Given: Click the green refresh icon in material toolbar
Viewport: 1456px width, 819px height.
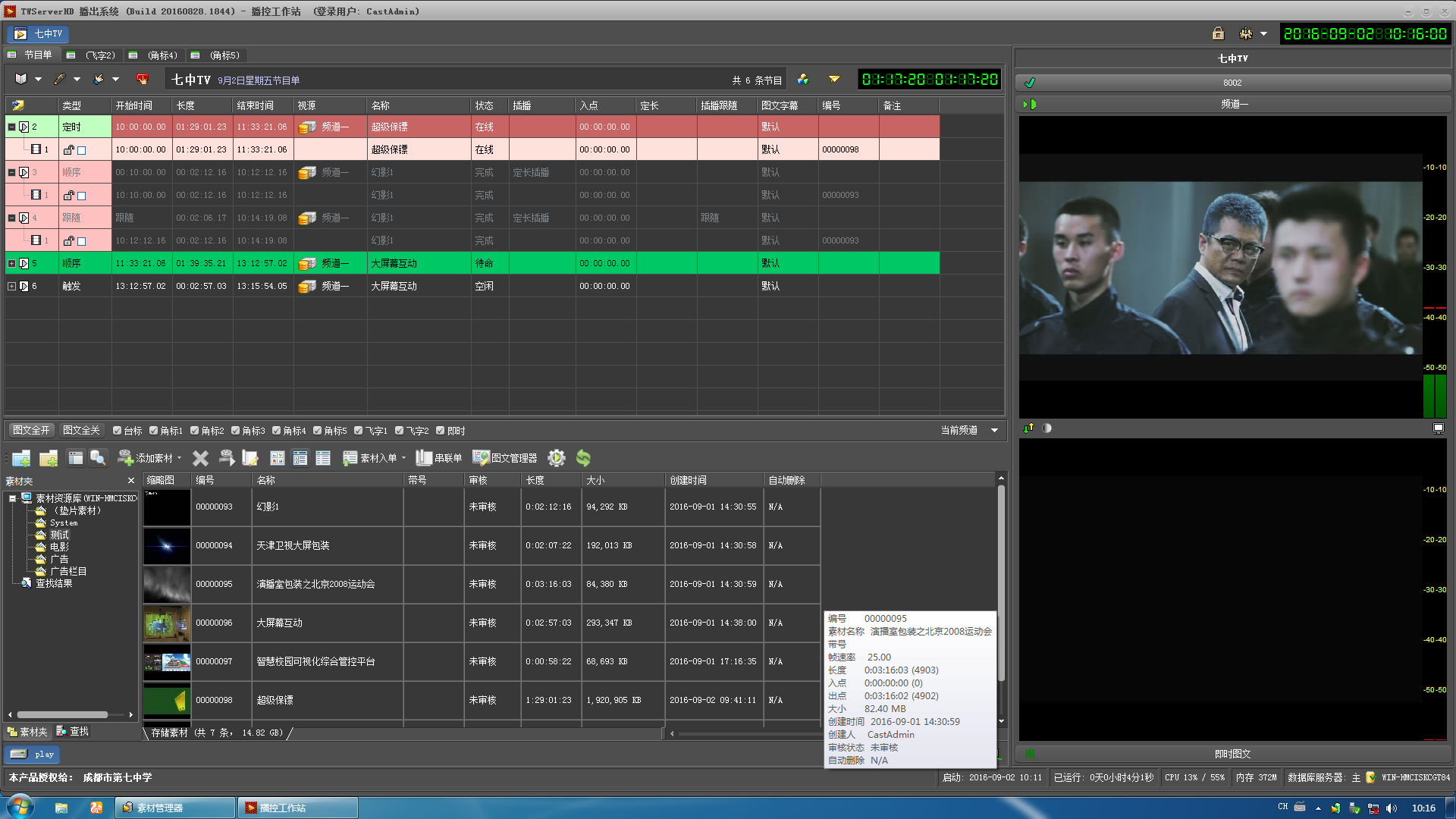Looking at the screenshot, I should click(583, 458).
